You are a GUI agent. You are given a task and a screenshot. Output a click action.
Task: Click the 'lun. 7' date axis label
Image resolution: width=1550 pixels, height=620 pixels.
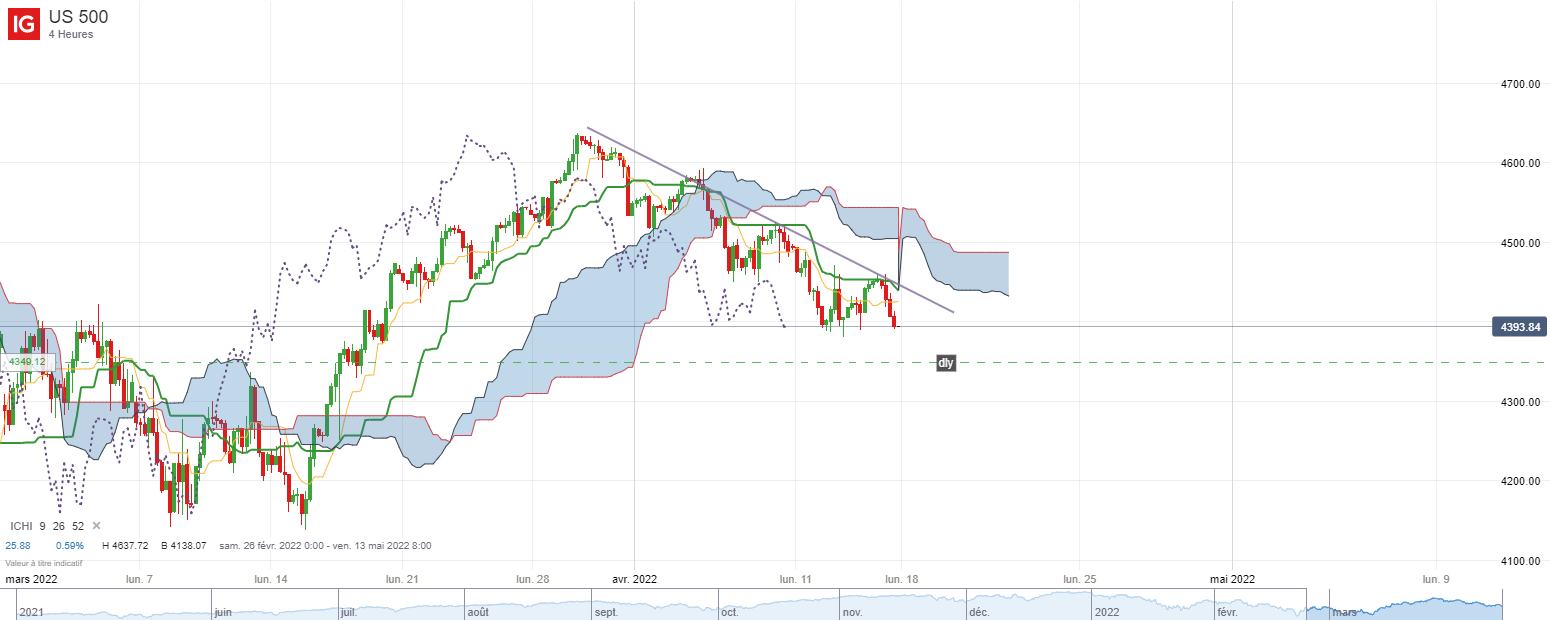coord(138,579)
